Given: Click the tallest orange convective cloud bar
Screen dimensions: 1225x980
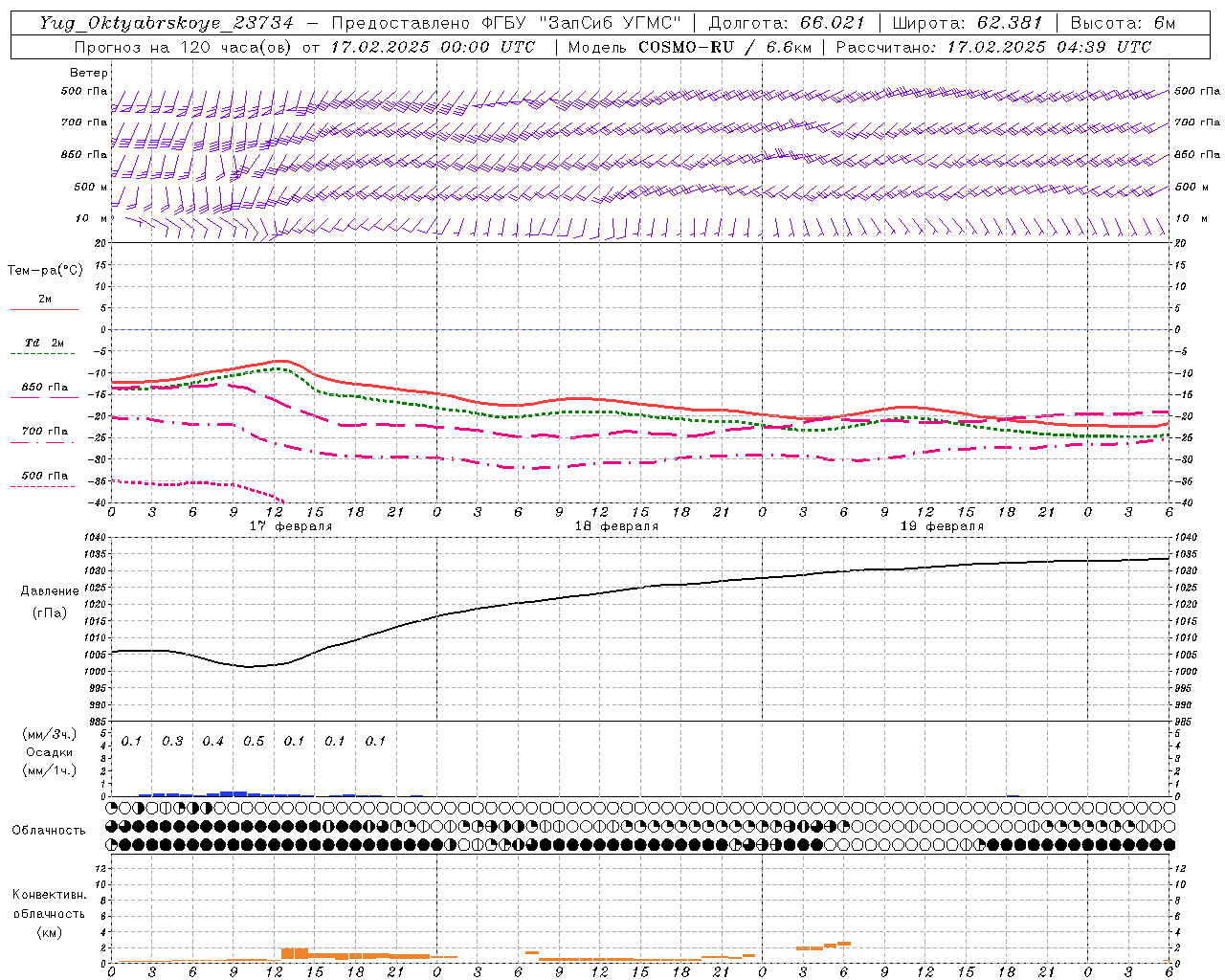Looking at the screenshot, I should click(x=295, y=955).
